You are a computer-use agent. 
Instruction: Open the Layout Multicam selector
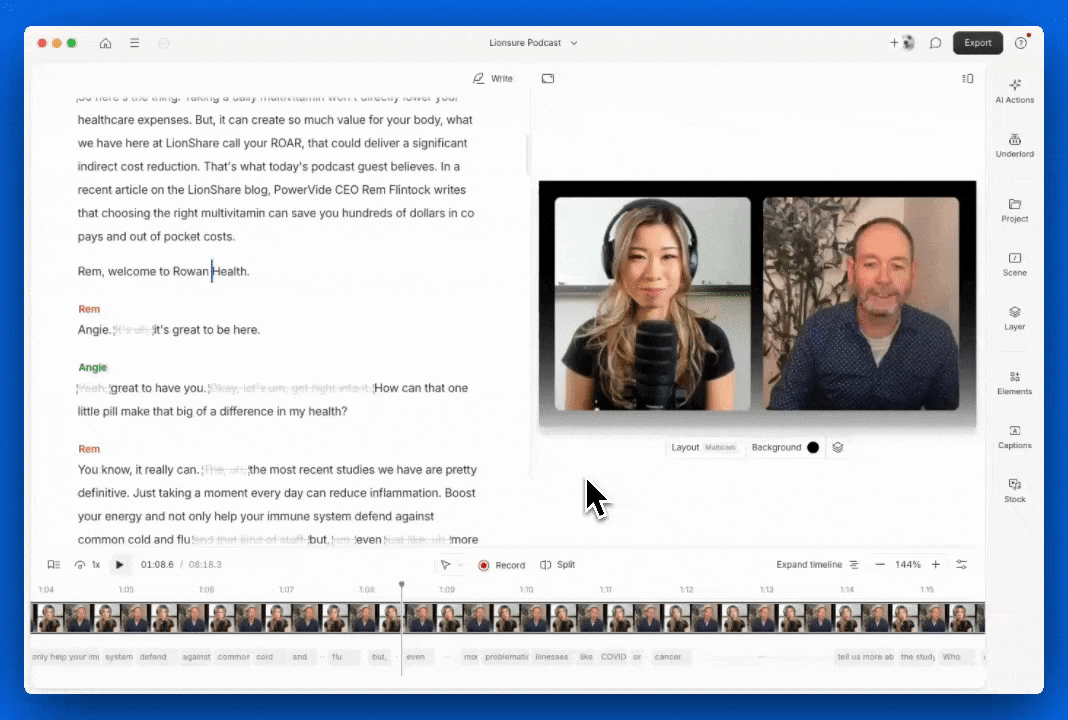pyautogui.click(x=704, y=448)
